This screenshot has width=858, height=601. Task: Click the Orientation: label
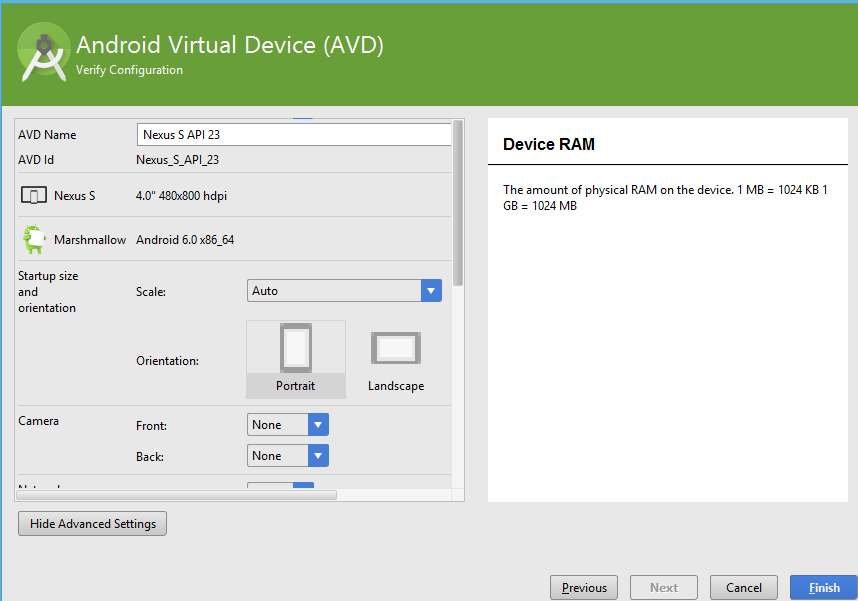(167, 361)
